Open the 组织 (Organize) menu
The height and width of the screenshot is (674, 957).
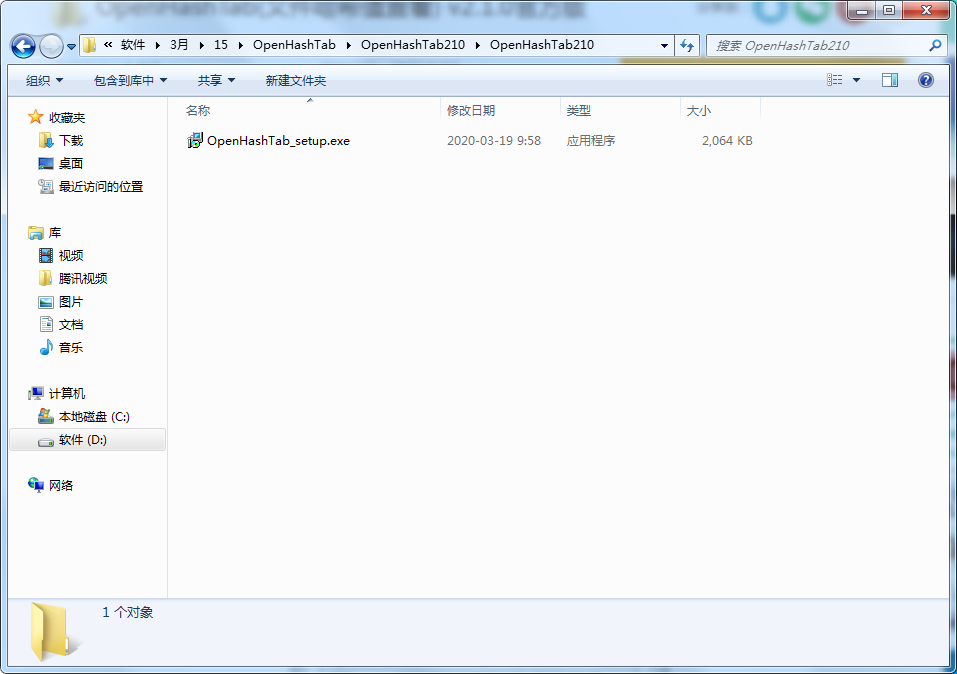44,80
